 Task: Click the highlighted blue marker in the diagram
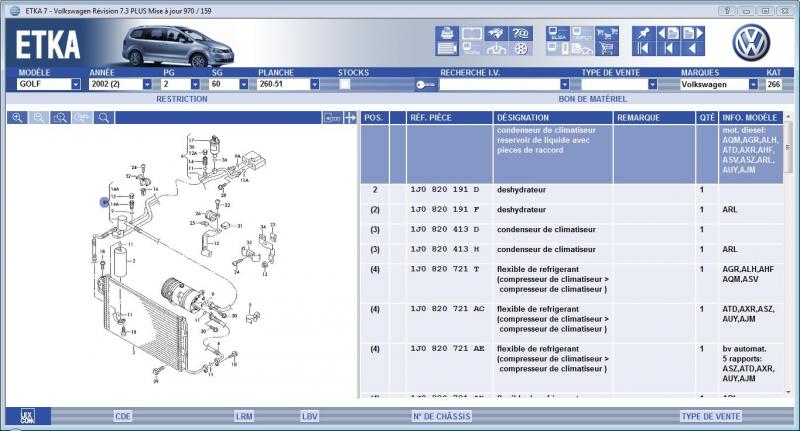click(x=105, y=203)
